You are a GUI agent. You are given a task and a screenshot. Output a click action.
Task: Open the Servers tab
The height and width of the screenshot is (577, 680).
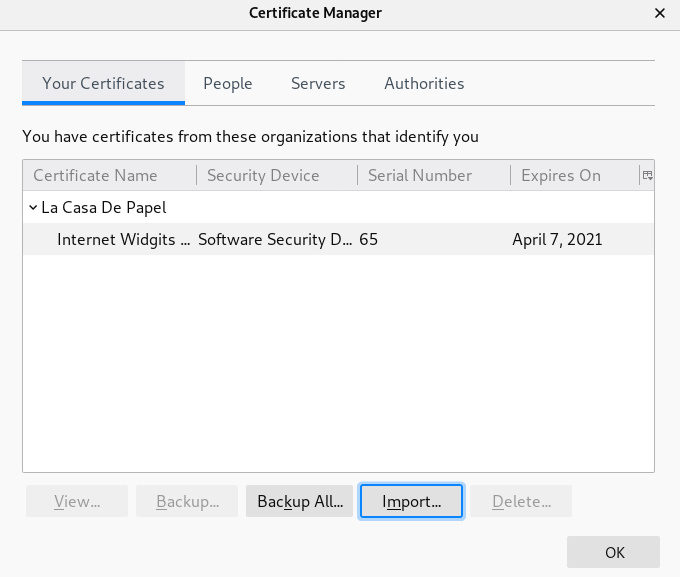(x=318, y=84)
